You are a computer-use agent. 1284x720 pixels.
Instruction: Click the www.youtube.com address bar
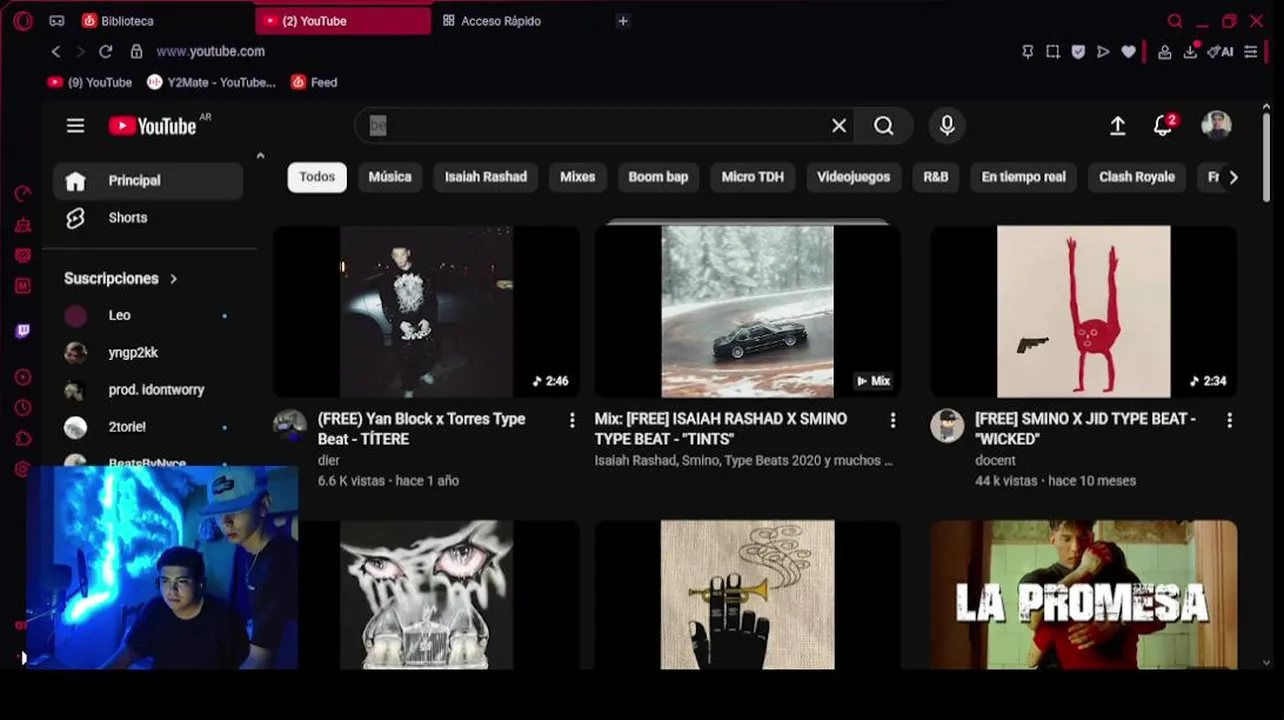pos(210,51)
